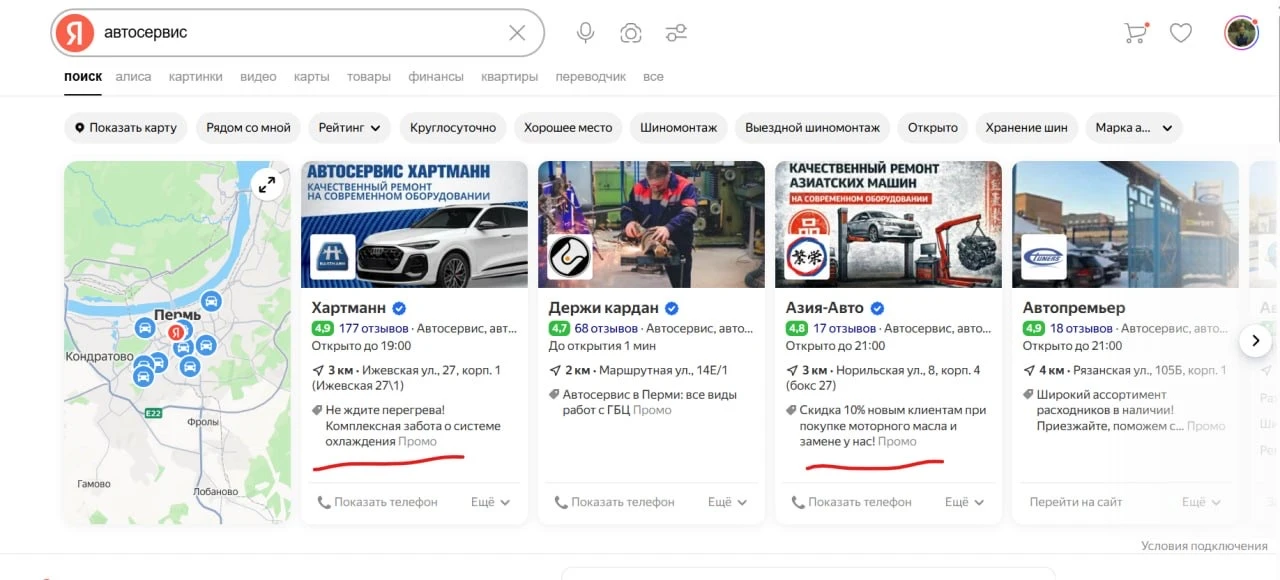
Task: Open the shopping cart icon
Action: 1136,33
